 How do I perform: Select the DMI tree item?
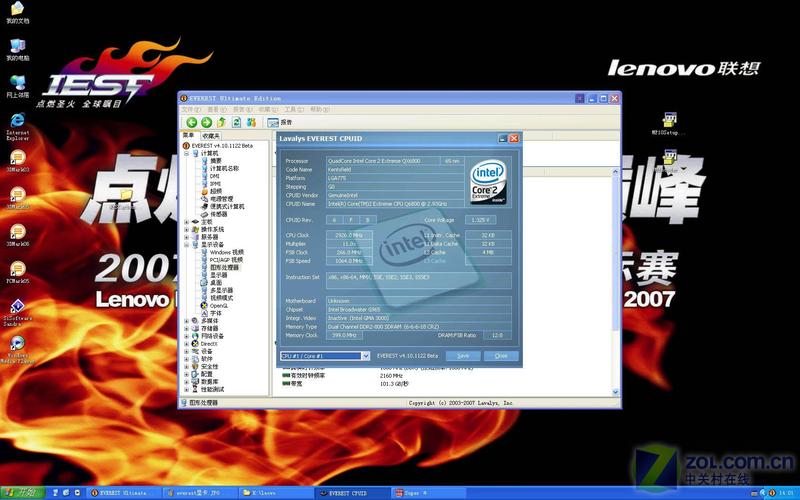[214, 176]
